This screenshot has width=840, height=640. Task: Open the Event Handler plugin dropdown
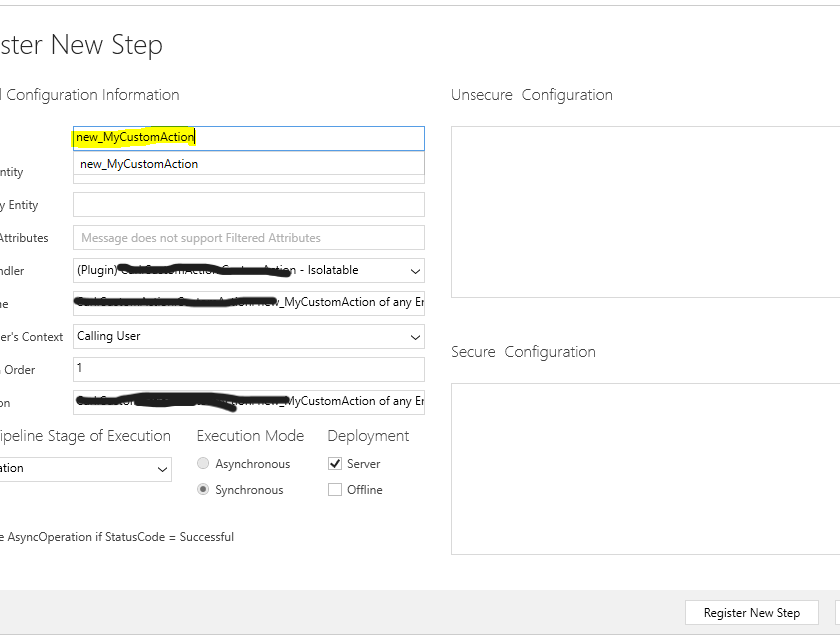click(x=414, y=271)
